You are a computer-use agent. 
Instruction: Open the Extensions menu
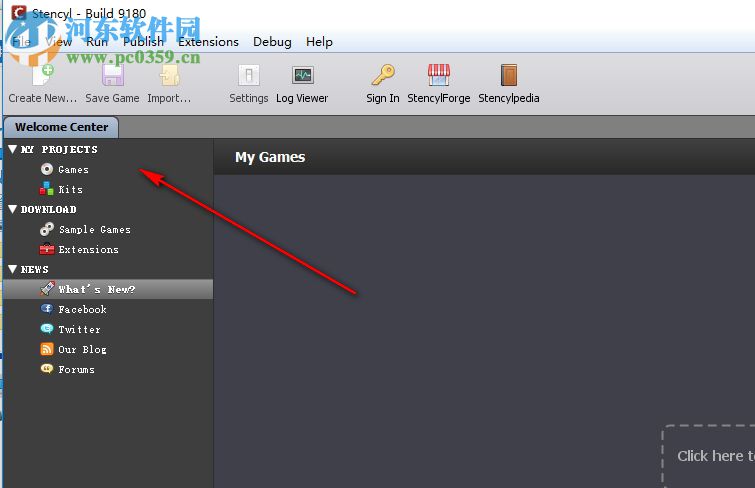pyautogui.click(x=208, y=42)
